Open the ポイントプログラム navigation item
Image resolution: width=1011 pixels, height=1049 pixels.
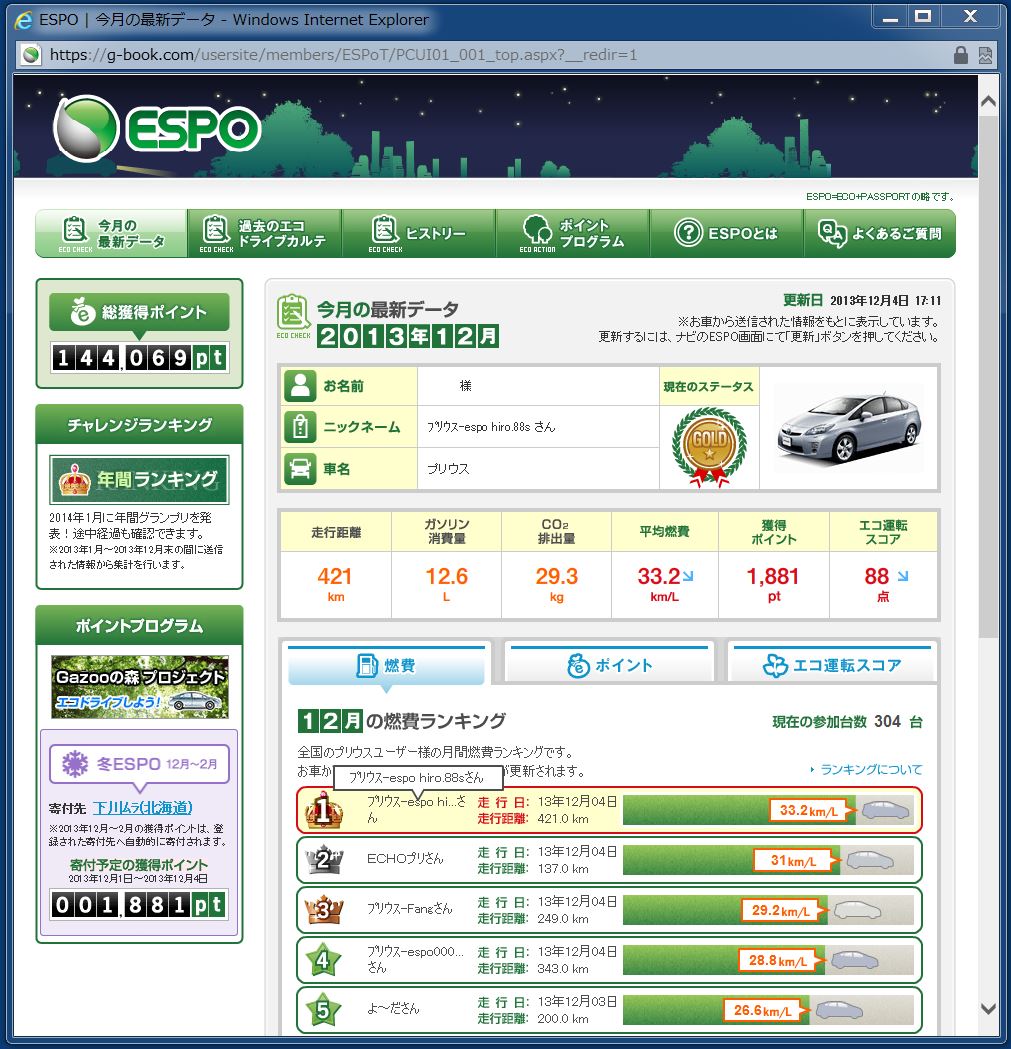click(573, 233)
